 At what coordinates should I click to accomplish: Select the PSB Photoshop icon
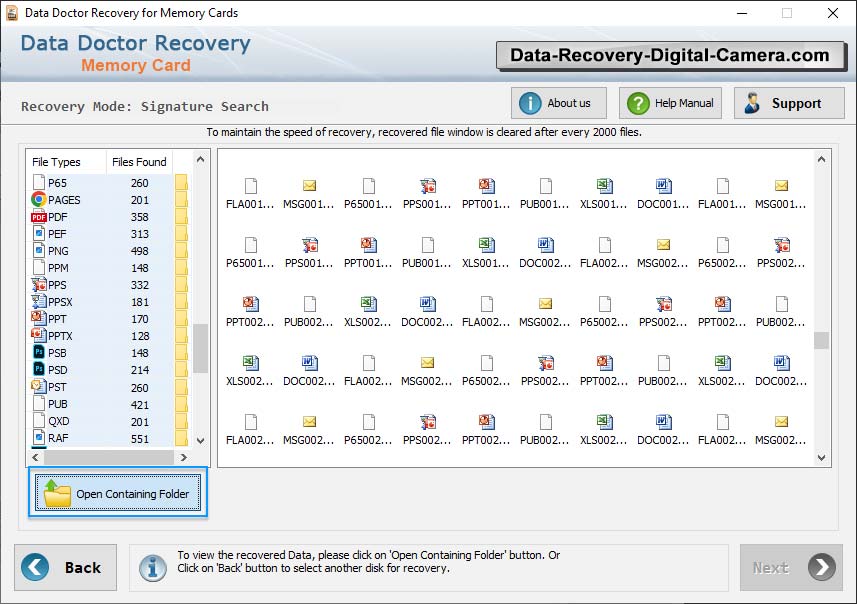pyautogui.click(x=39, y=353)
